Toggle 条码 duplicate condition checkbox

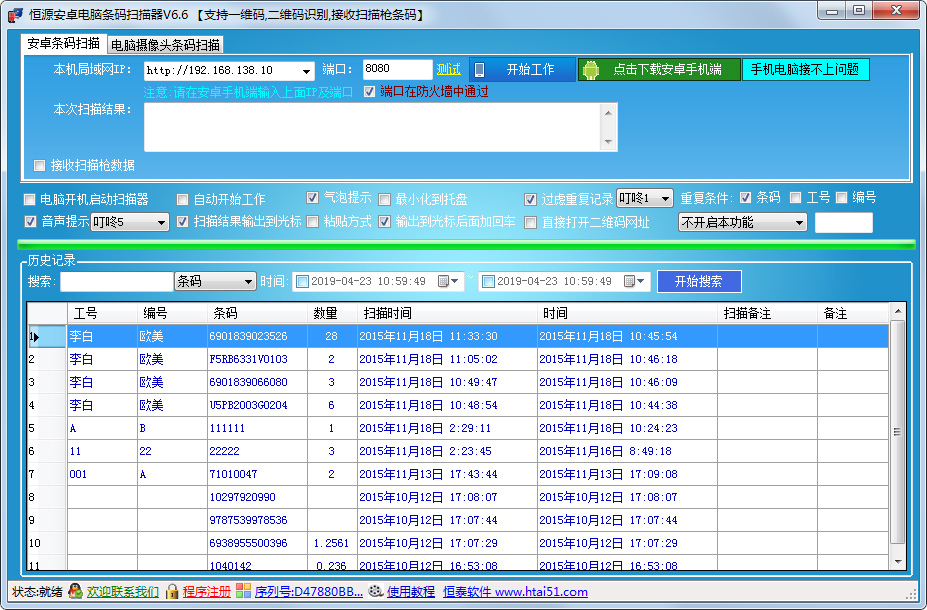point(746,197)
